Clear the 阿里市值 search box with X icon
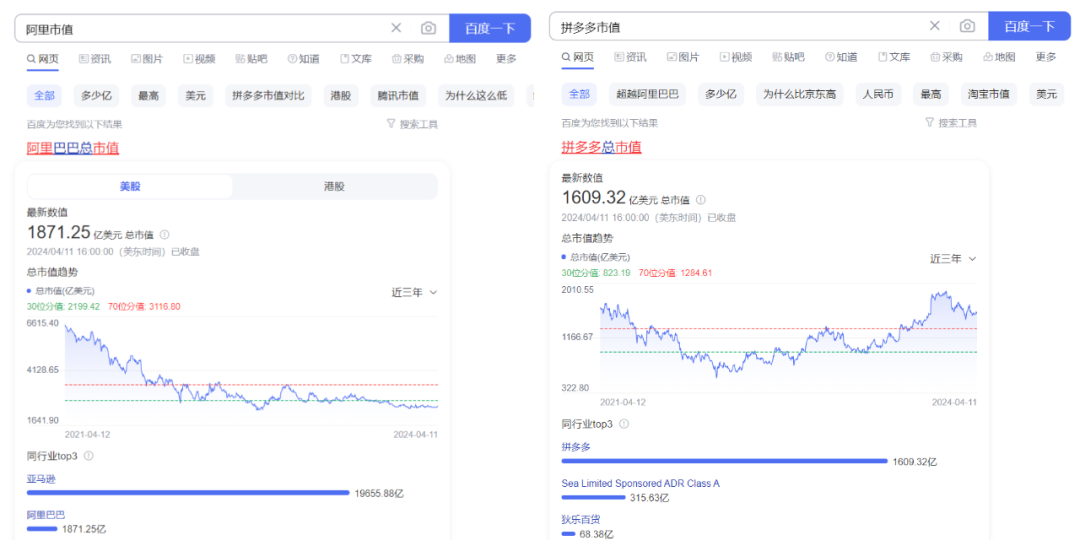 tap(396, 28)
